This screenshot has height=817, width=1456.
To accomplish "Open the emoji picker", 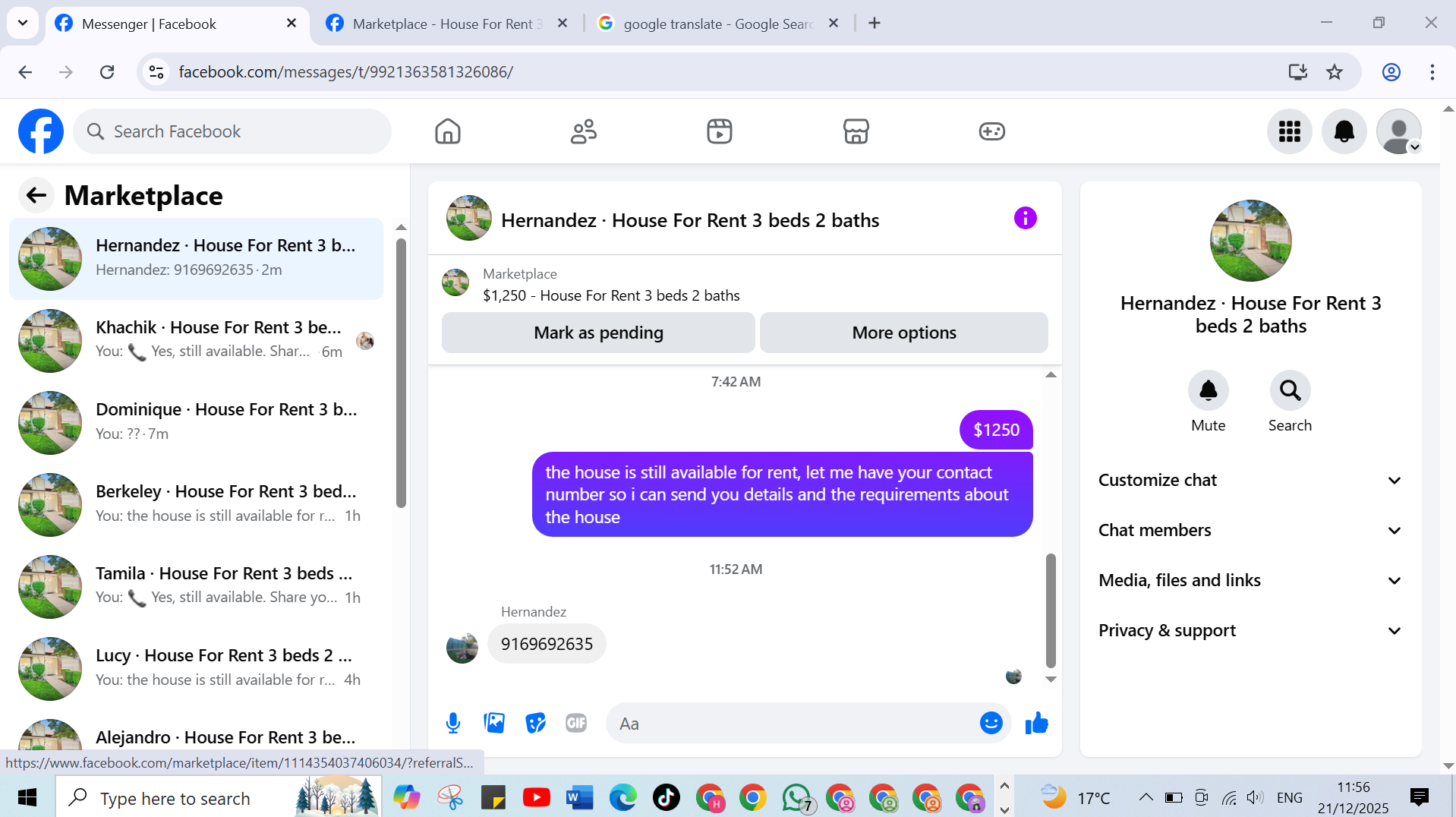I will (991, 723).
